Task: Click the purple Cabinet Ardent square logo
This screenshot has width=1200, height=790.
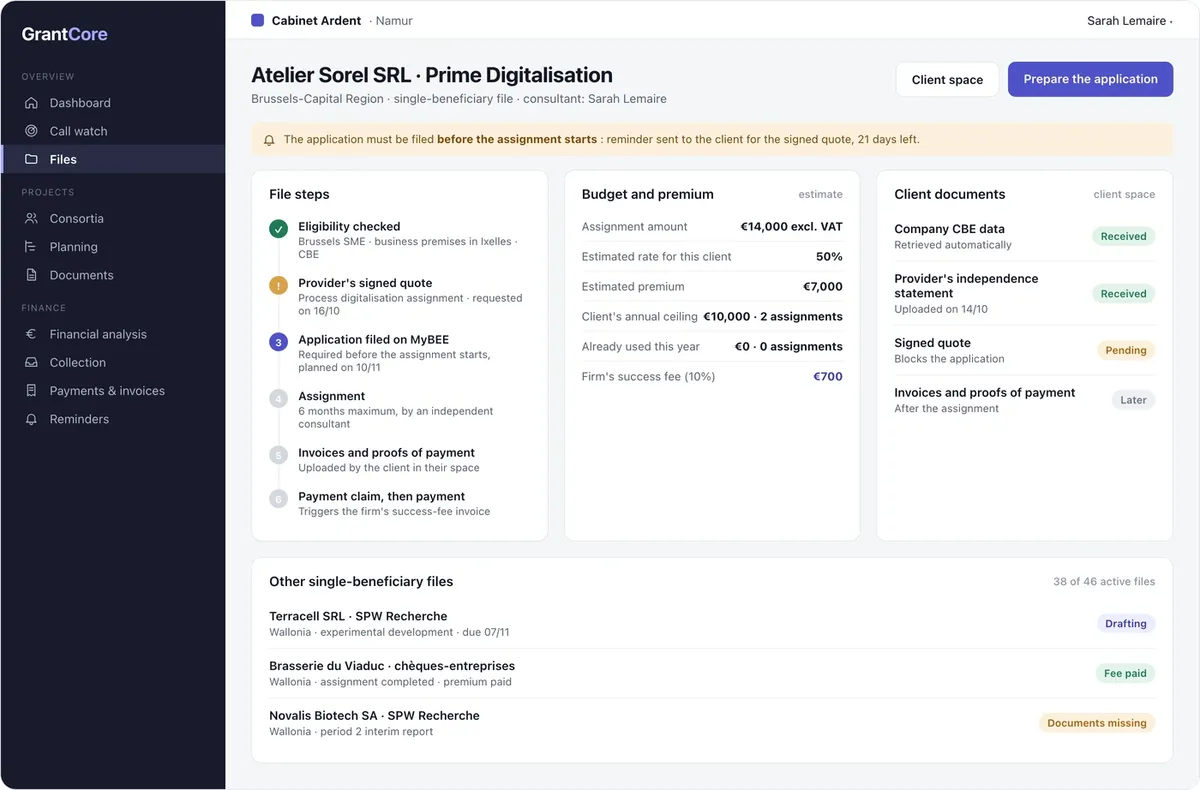Action: pos(257,20)
